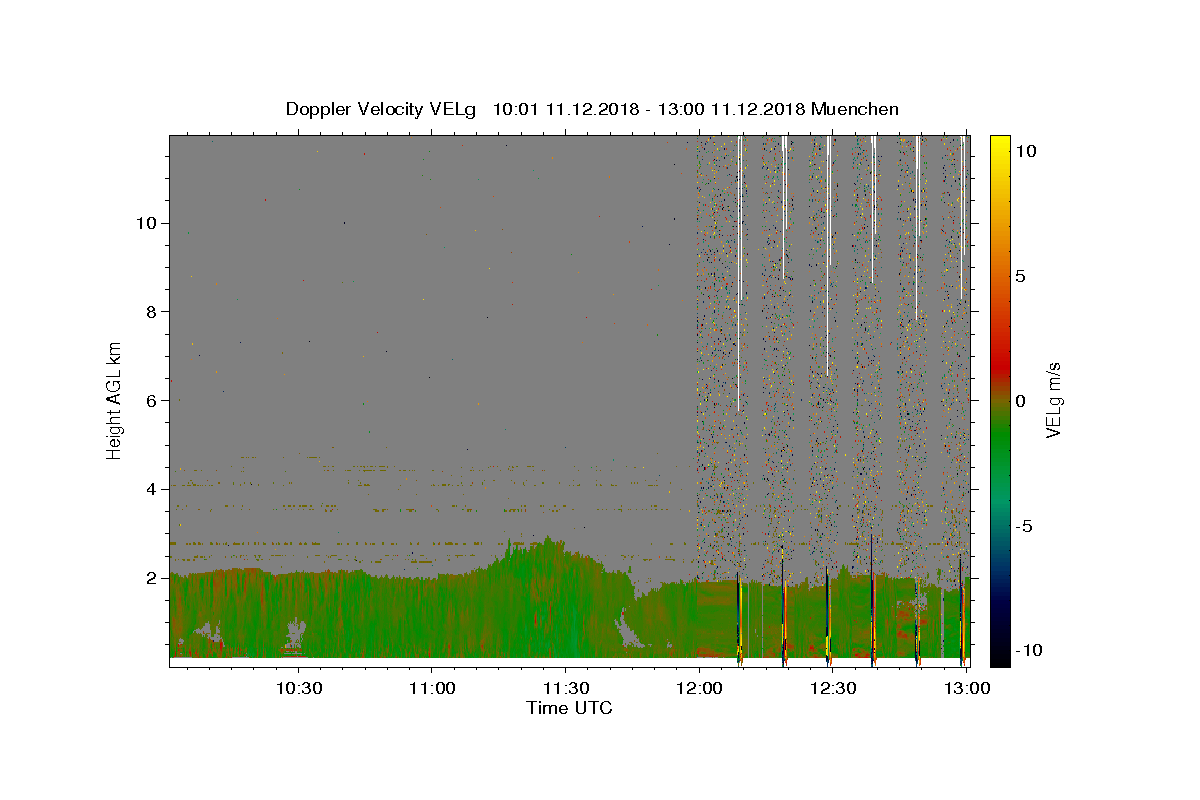Screen dimensions: 1200x800
Task: Click the plot title 'Doppler Velocity VELg'
Action: tap(382, 109)
